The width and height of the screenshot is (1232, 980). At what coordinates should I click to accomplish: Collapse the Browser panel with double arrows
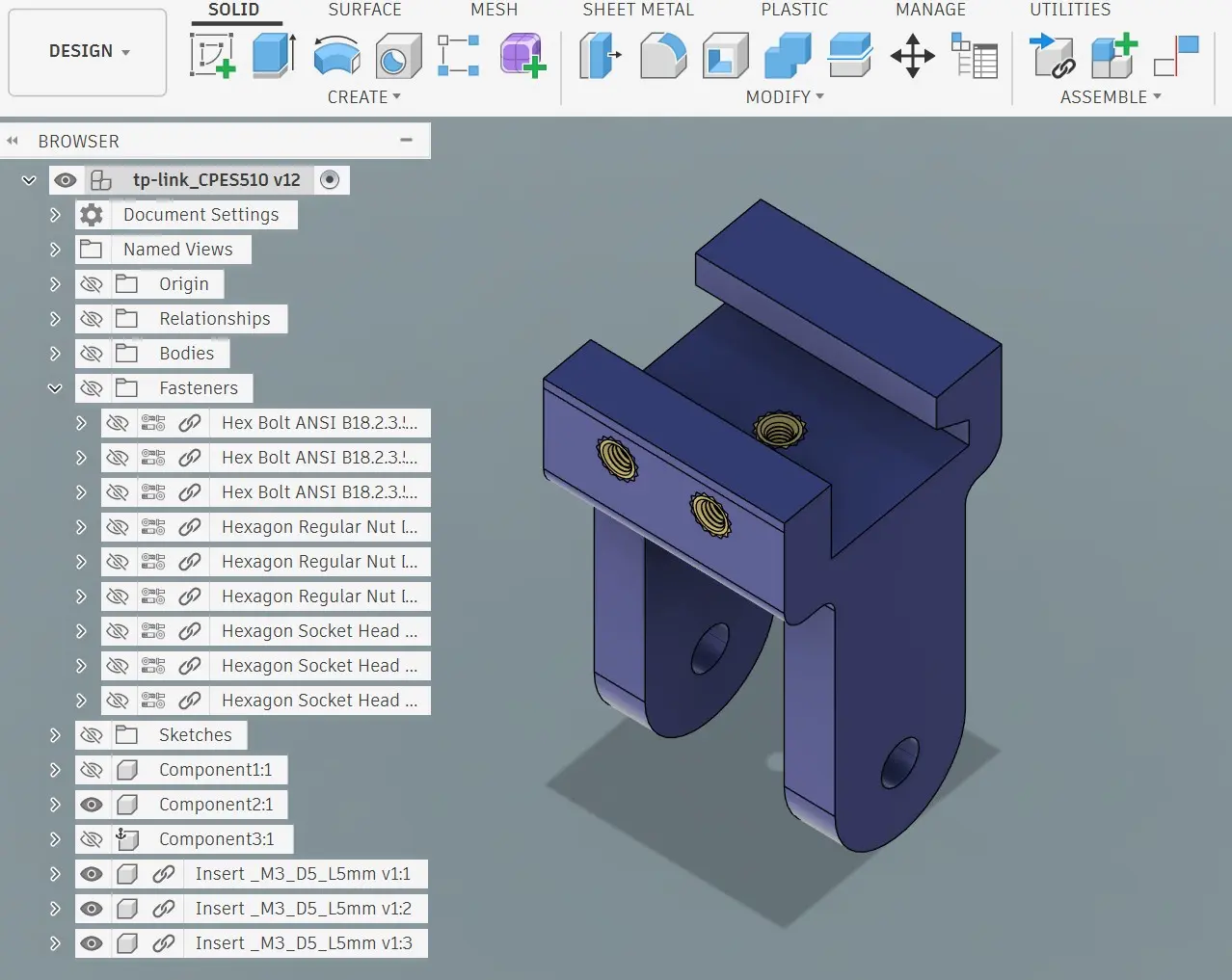(x=13, y=141)
